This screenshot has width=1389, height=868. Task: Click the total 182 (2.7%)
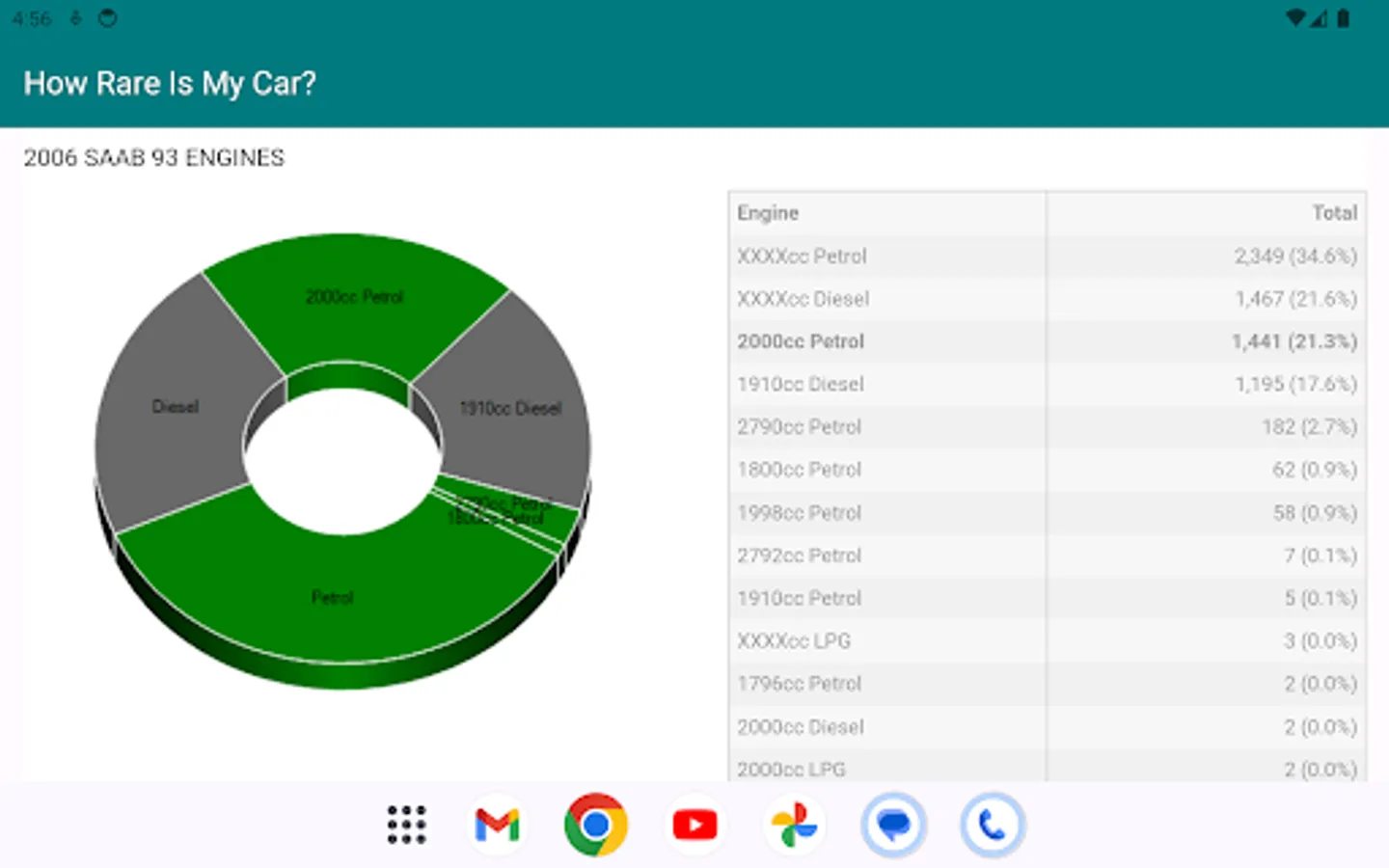pyautogui.click(x=1310, y=426)
